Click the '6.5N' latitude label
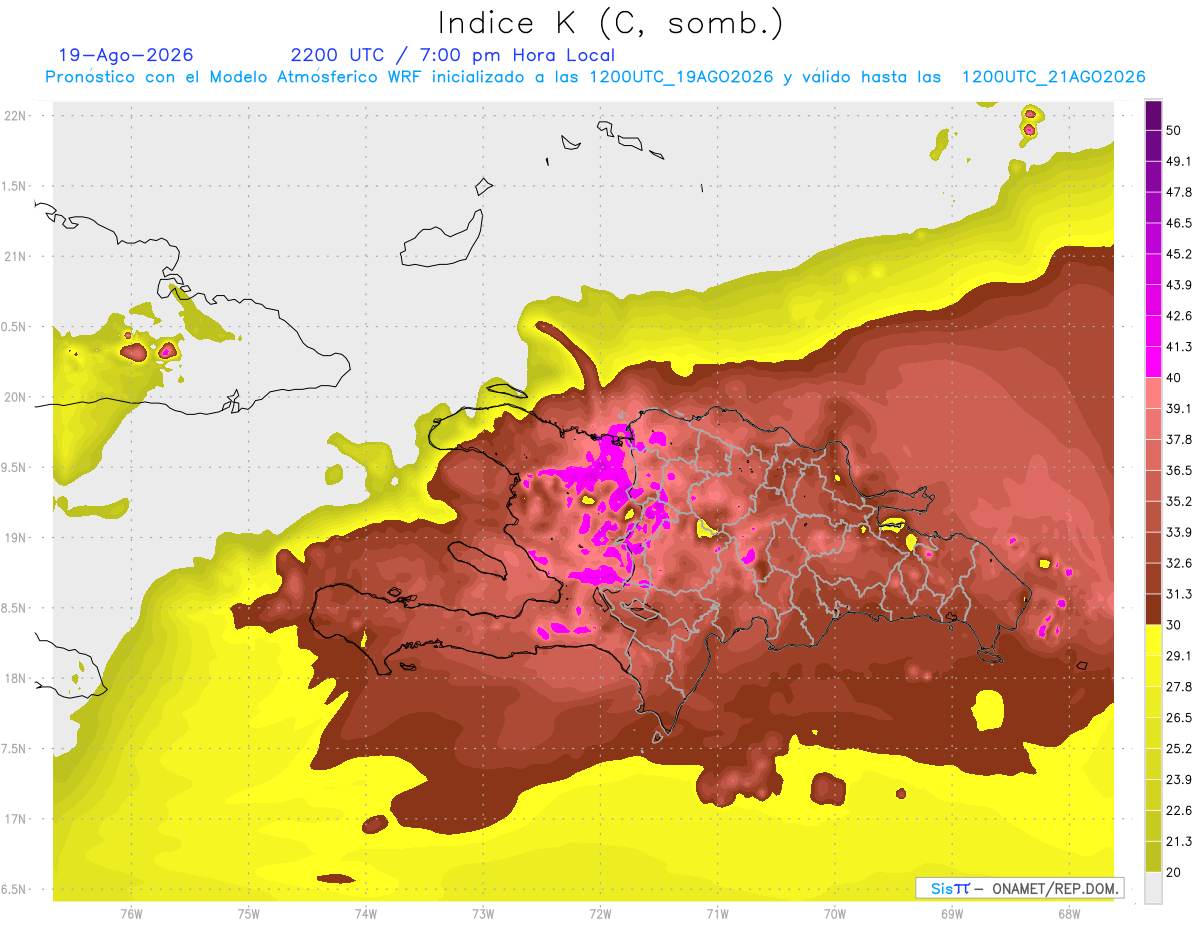This screenshot has width=1200, height=927. 15,889
